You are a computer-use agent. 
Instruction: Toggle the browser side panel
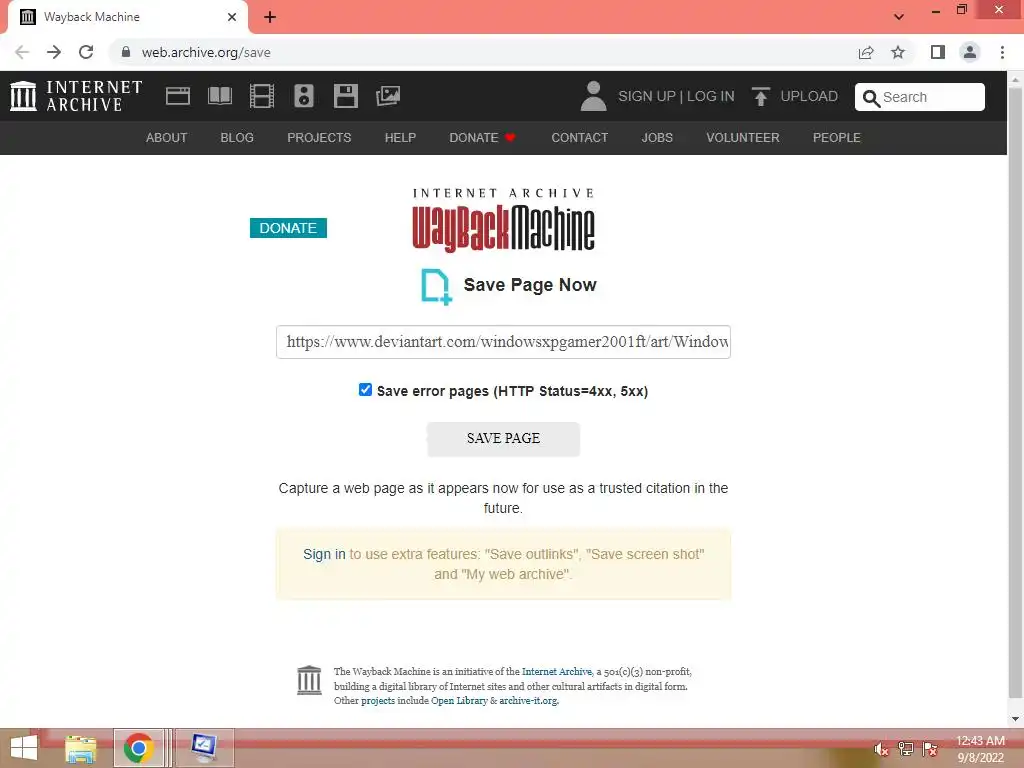tap(938, 52)
